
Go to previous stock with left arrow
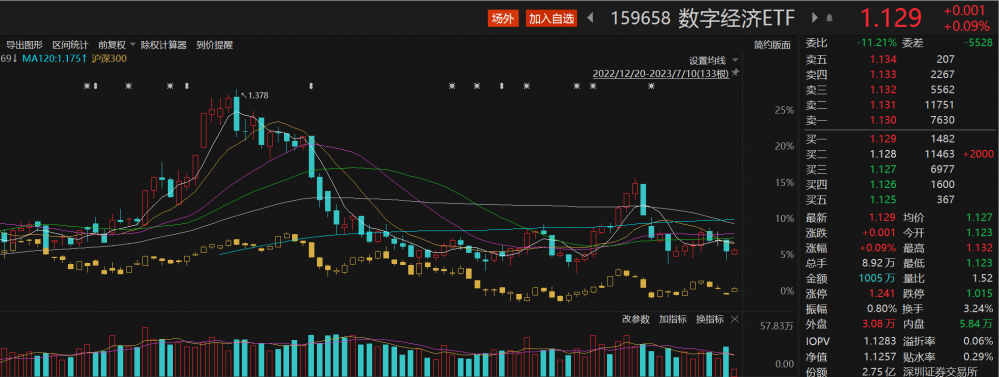(590, 18)
